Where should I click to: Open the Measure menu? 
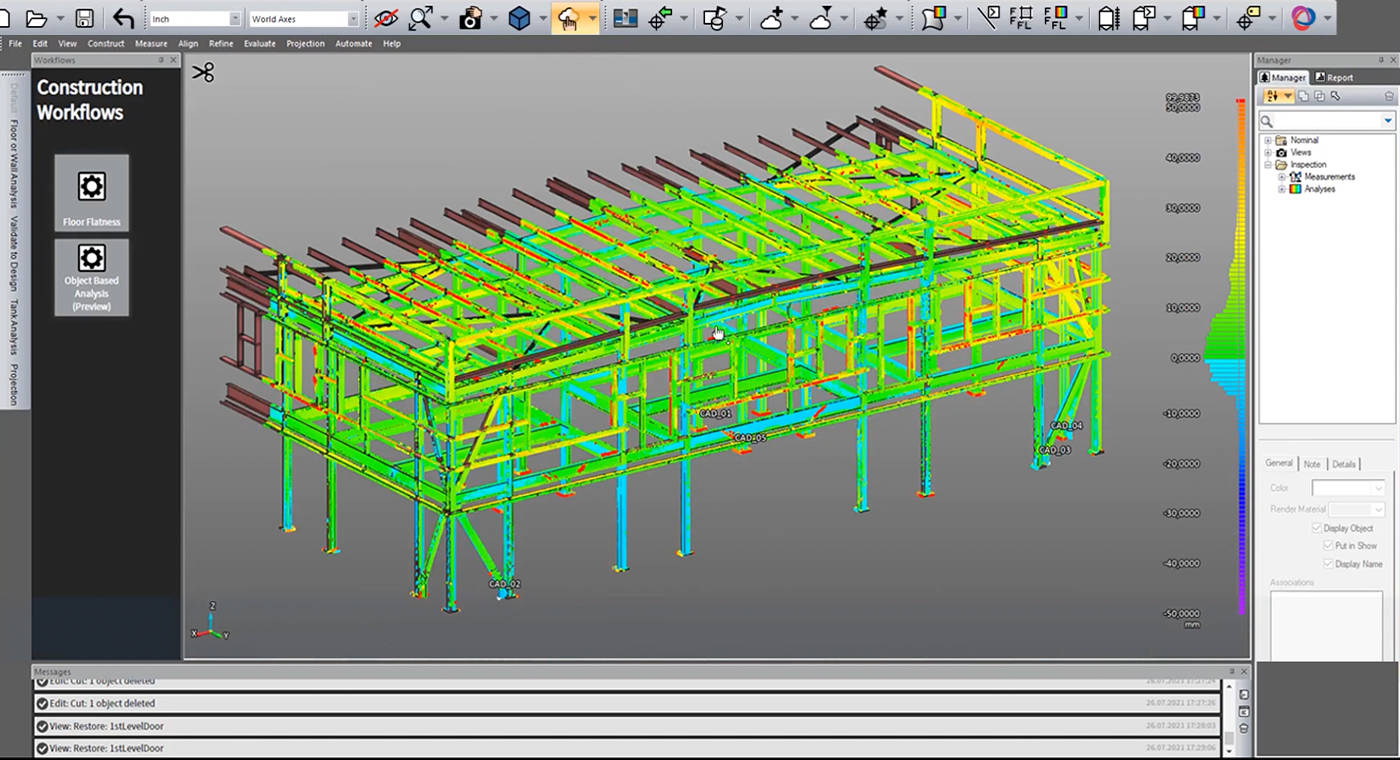point(149,43)
